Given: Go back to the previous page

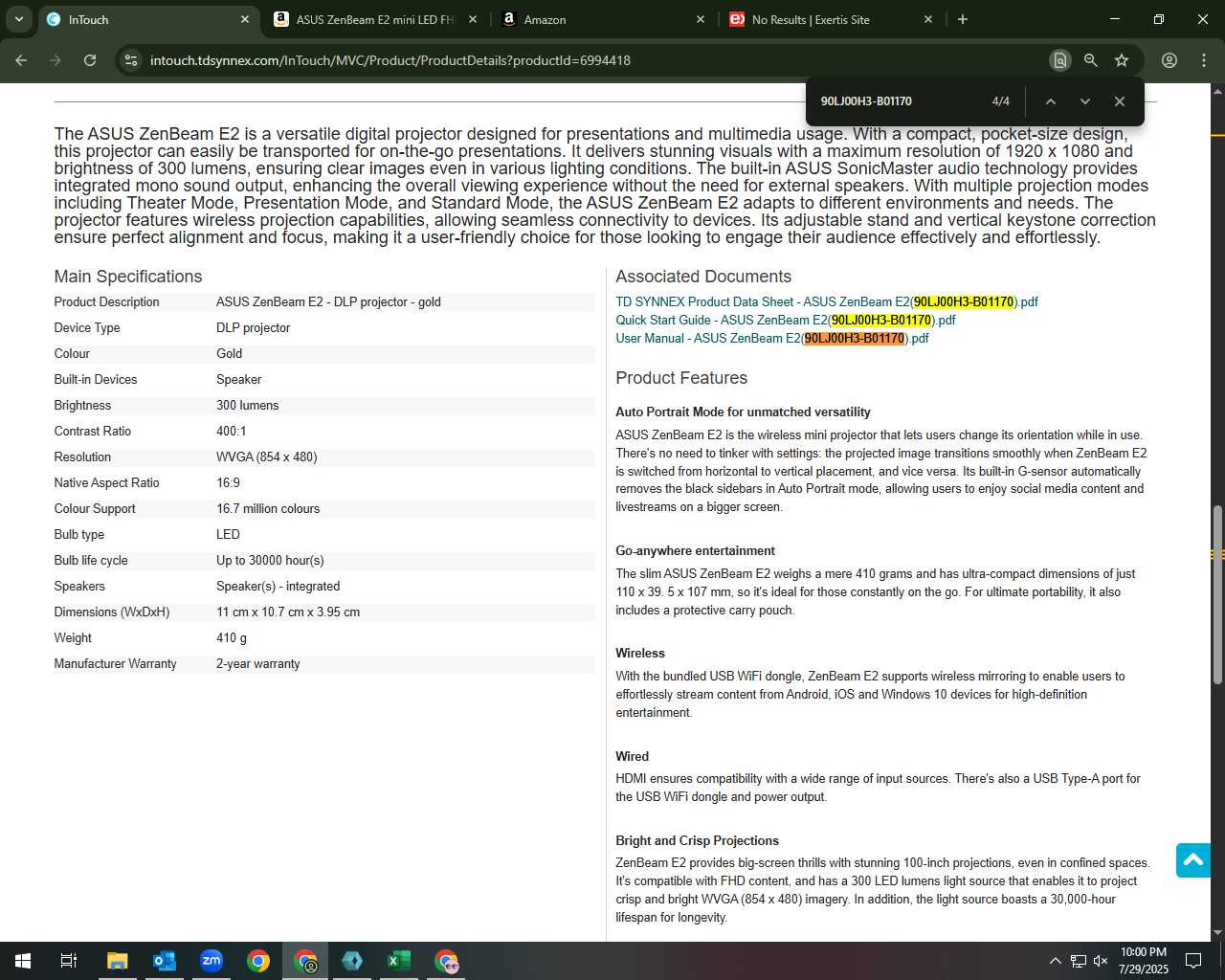Looking at the screenshot, I should click(21, 60).
